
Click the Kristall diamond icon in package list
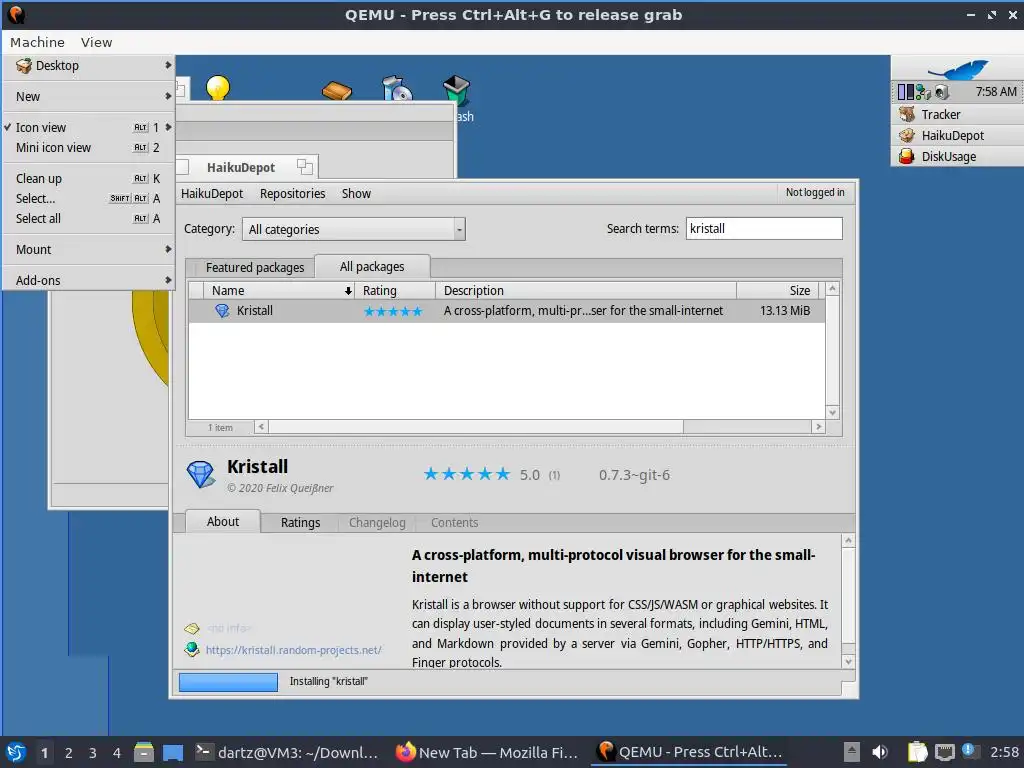pos(222,311)
